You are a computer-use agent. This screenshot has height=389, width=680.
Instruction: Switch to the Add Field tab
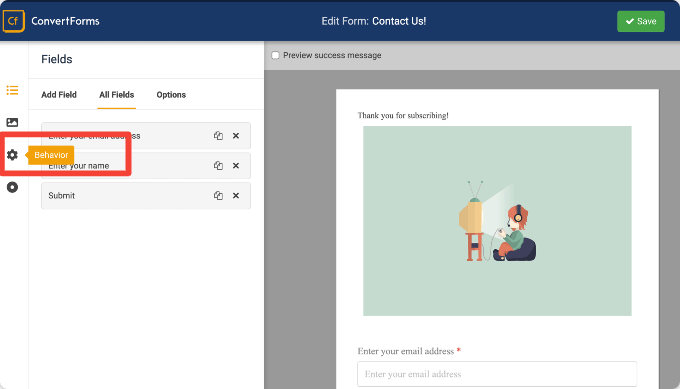tap(59, 95)
